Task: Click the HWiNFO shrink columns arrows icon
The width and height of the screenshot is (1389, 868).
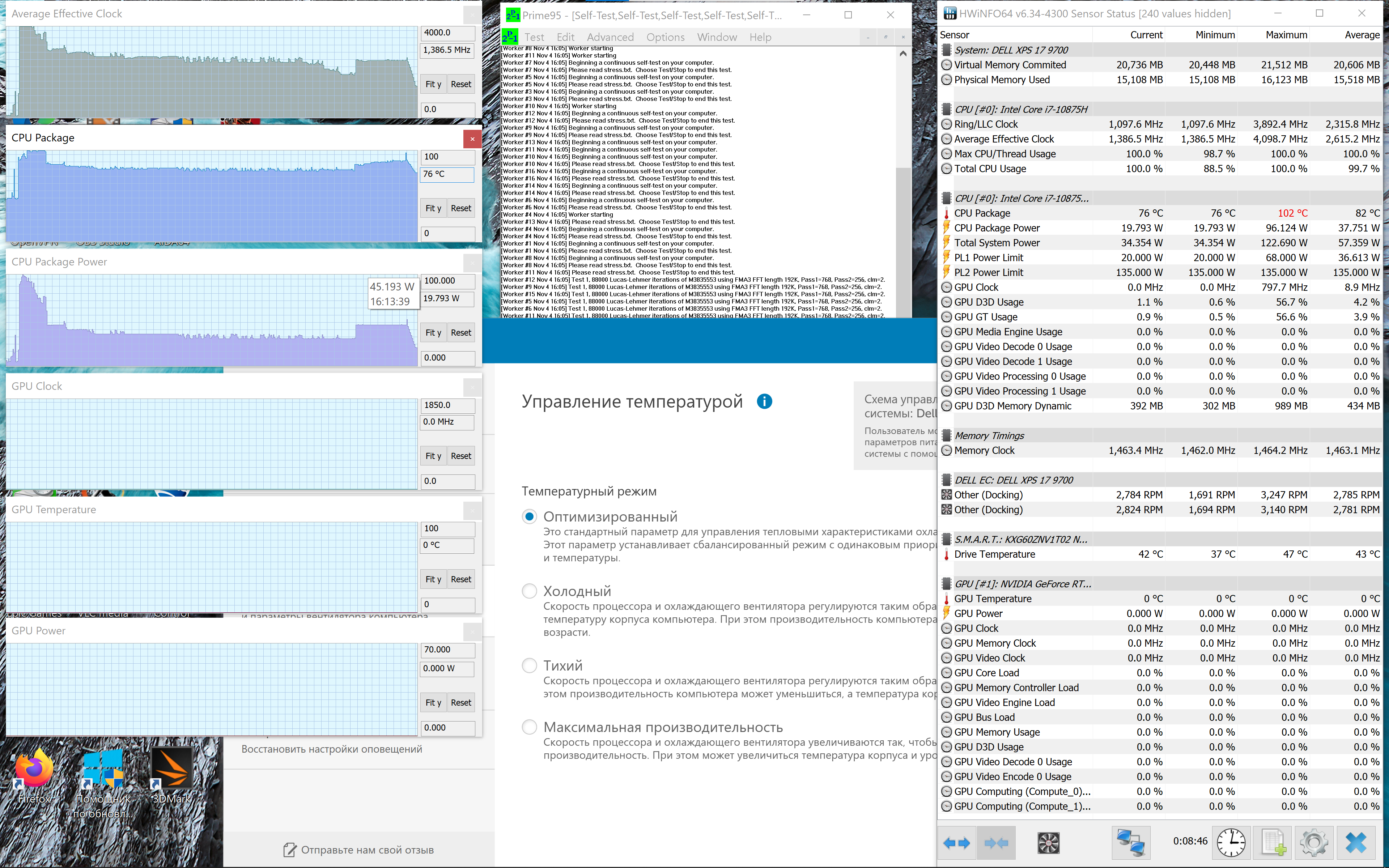Action: pyautogui.click(x=997, y=843)
